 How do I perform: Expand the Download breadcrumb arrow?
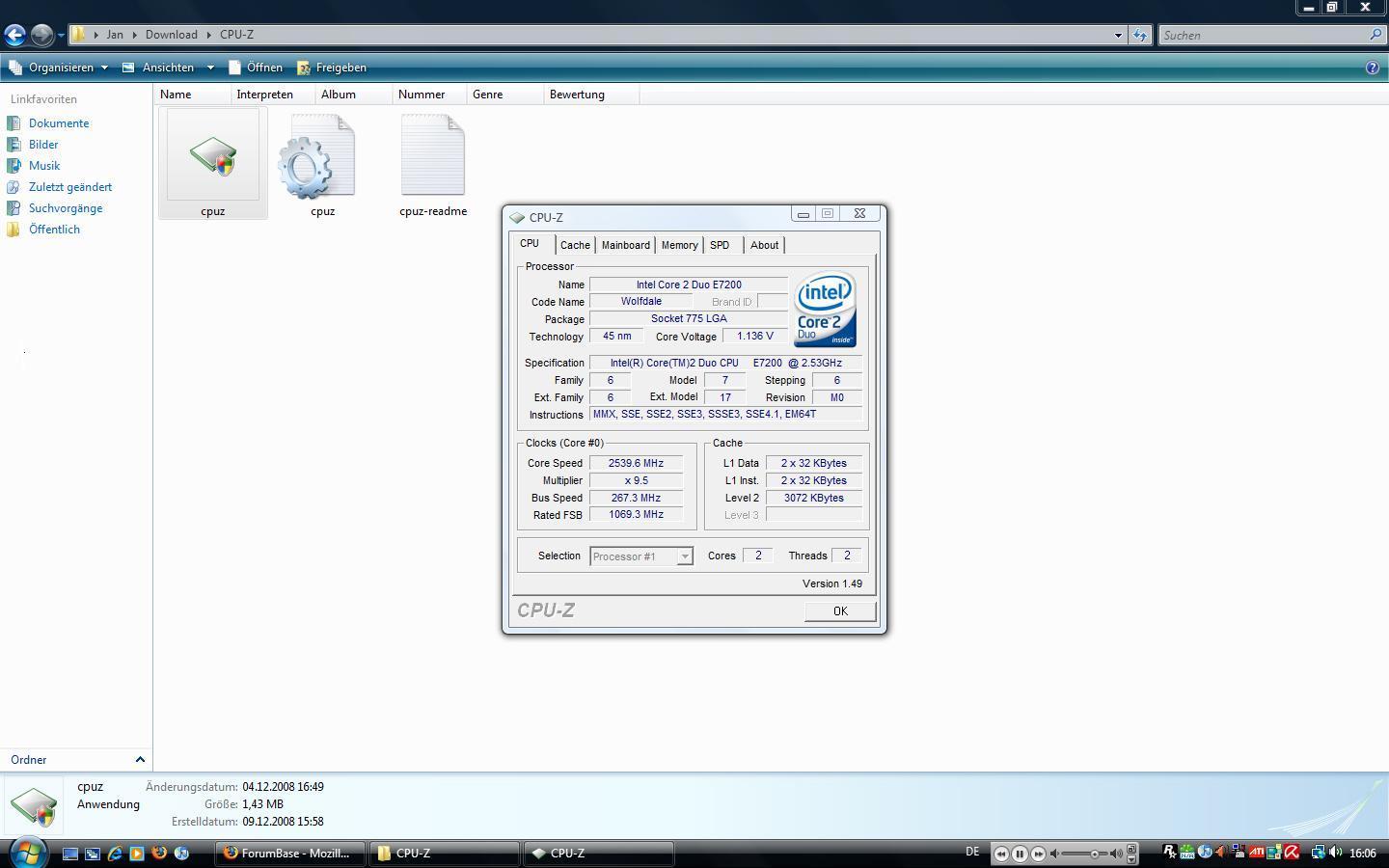click(208, 35)
